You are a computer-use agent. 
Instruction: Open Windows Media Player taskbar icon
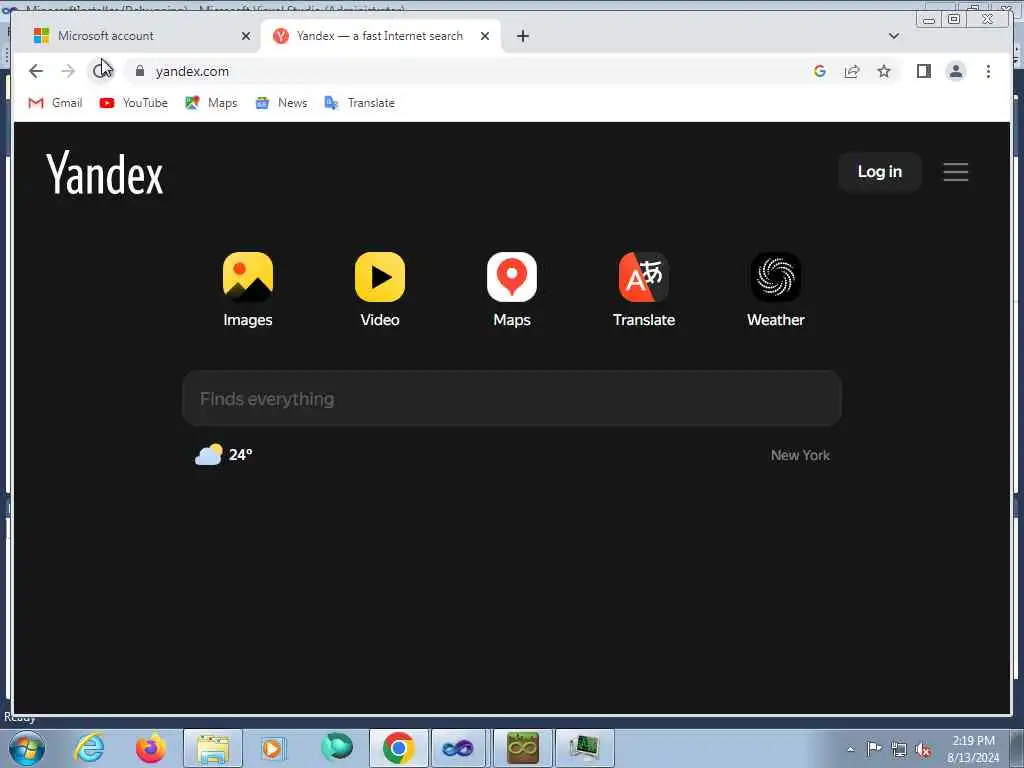click(x=273, y=748)
